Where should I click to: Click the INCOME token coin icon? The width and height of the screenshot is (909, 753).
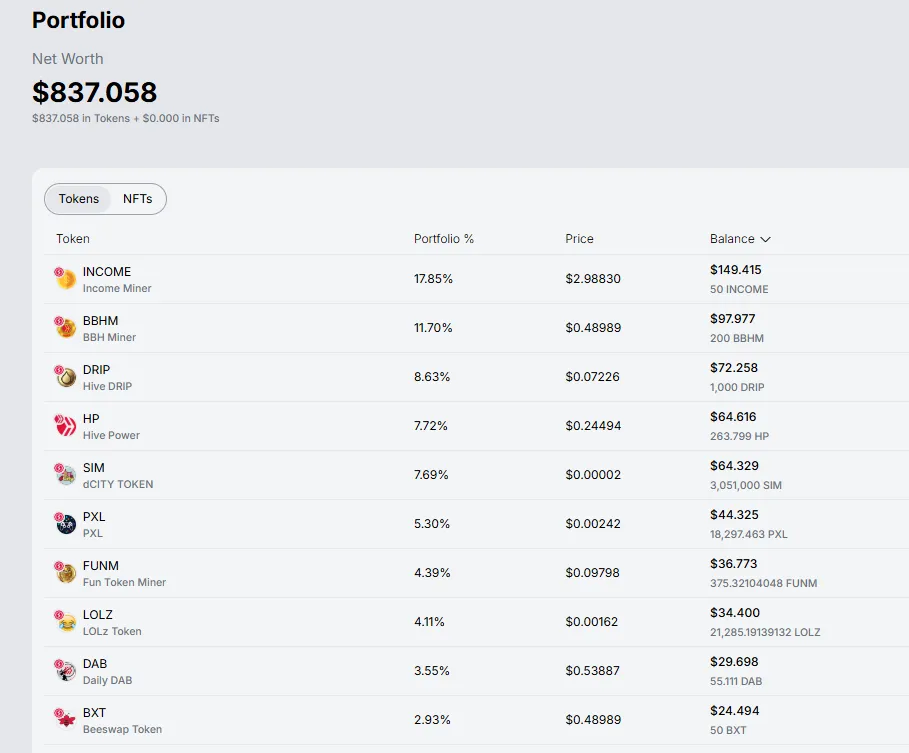point(66,279)
